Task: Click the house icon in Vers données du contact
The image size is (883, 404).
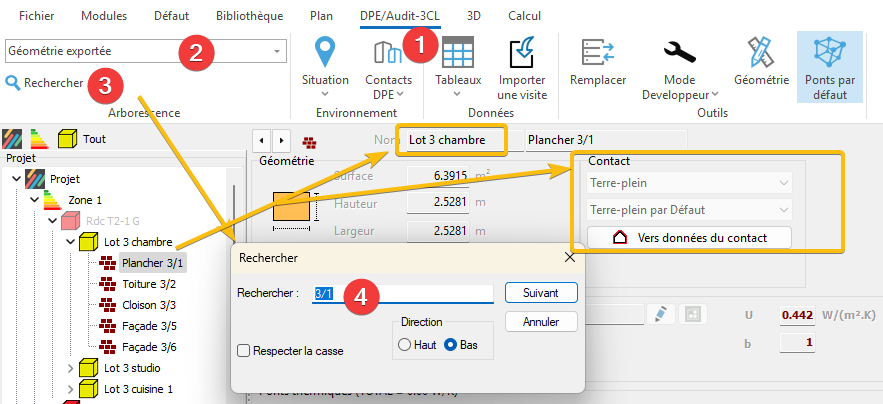Action: pyautogui.click(x=619, y=238)
